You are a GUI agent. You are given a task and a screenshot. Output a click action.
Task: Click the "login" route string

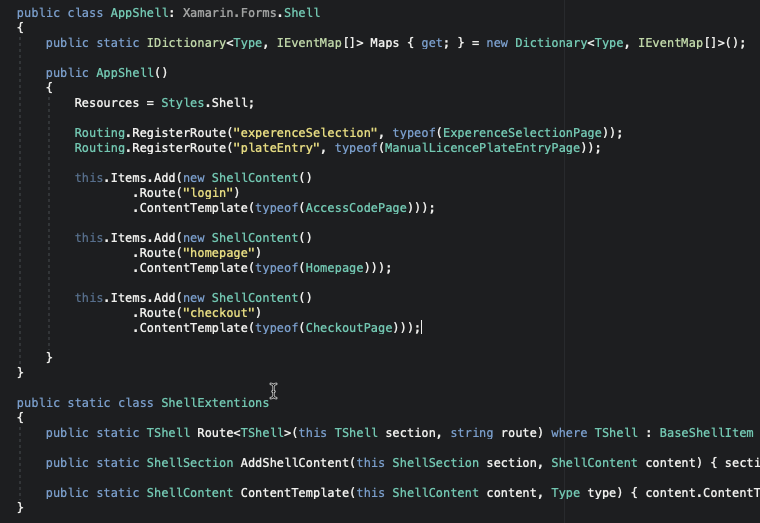point(208,193)
